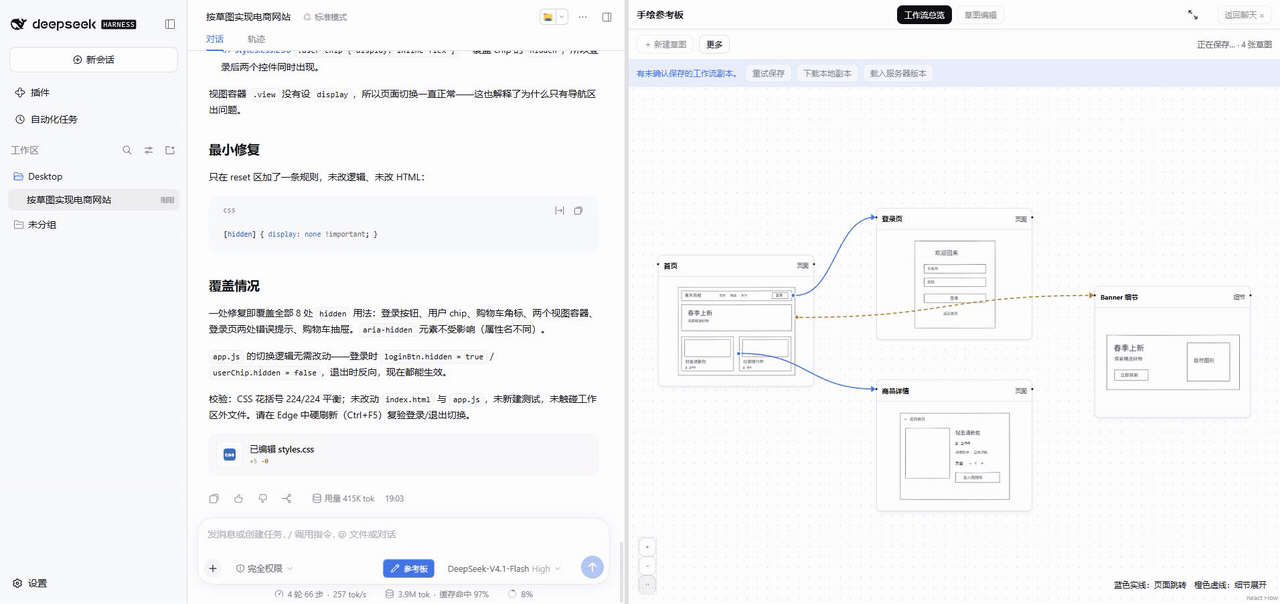Click the 工作区 section label
1280x604 pixels.
click(24, 150)
